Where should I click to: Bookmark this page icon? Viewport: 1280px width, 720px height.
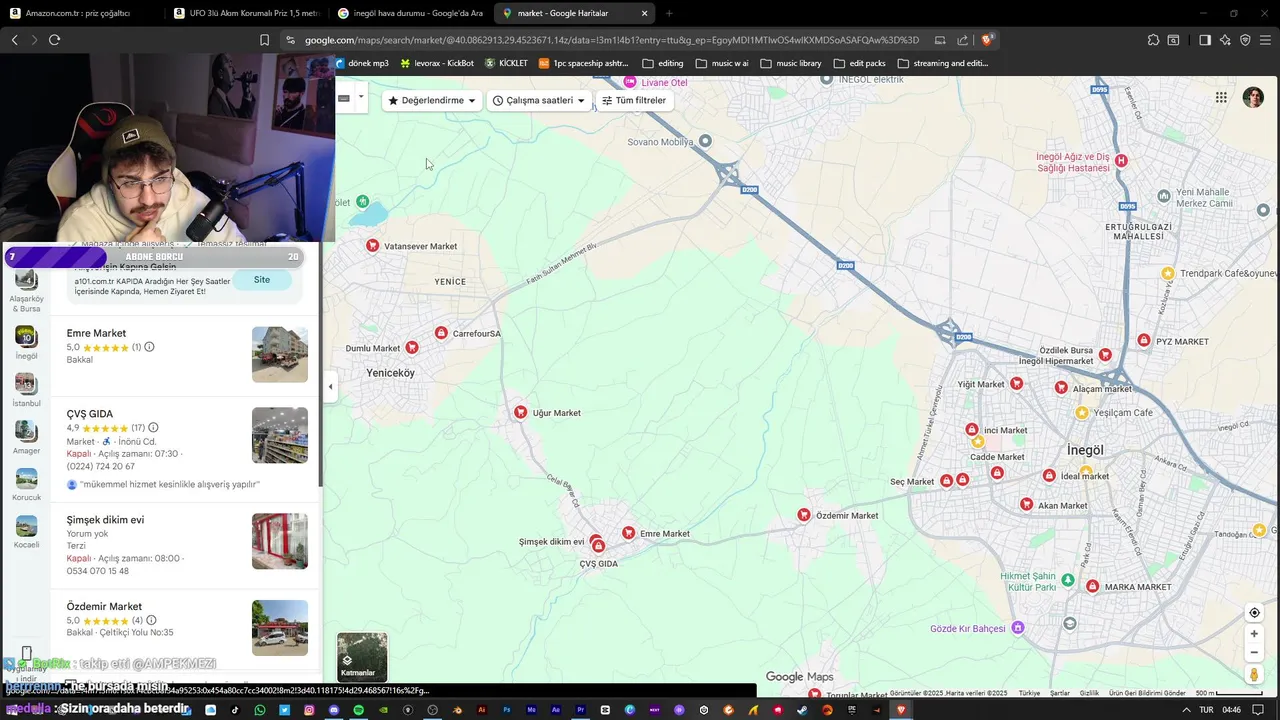[x=264, y=40]
